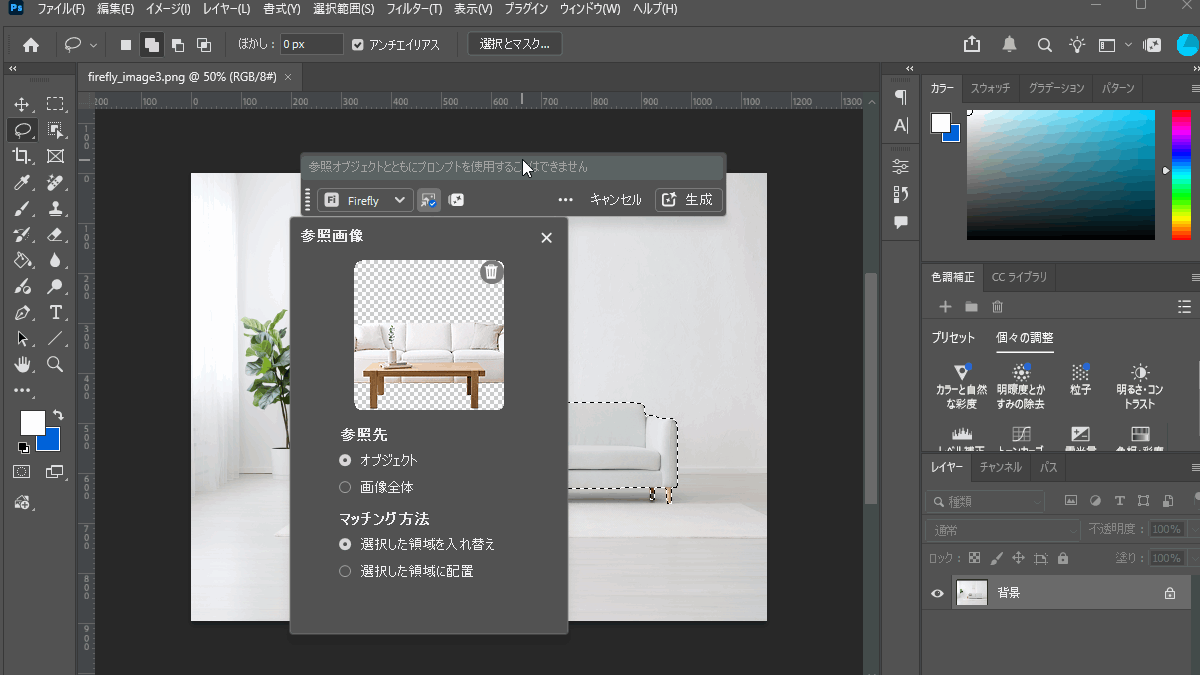The height and width of the screenshot is (675, 1200).
Task: Select the オブジェクト radio option
Action: tap(345, 460)
